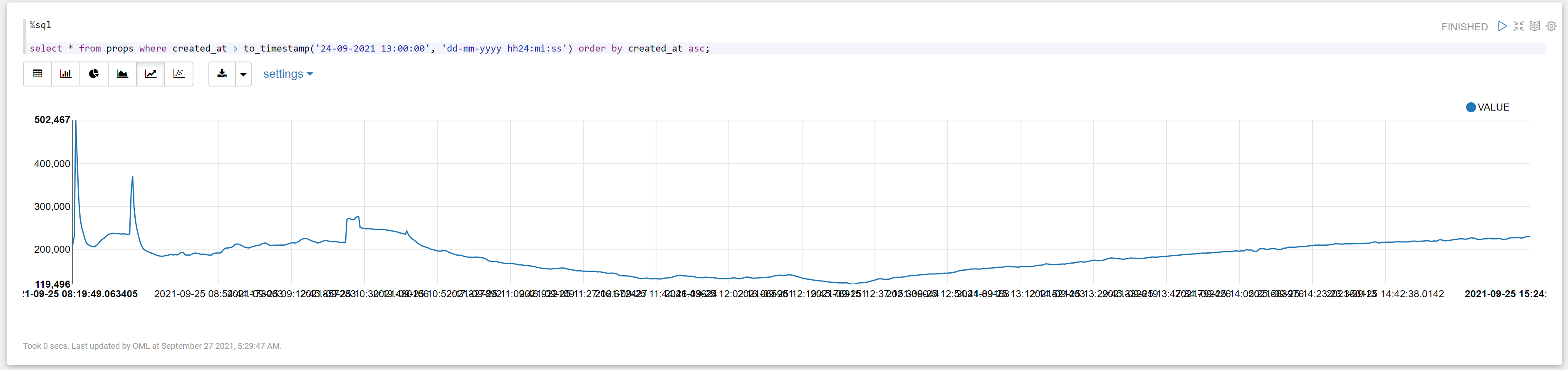Image resolution: width=1568 pixels, height=370 pixels.
Task: Click the blue VALUE legend circle
Action: click(x=1471, y=107)
